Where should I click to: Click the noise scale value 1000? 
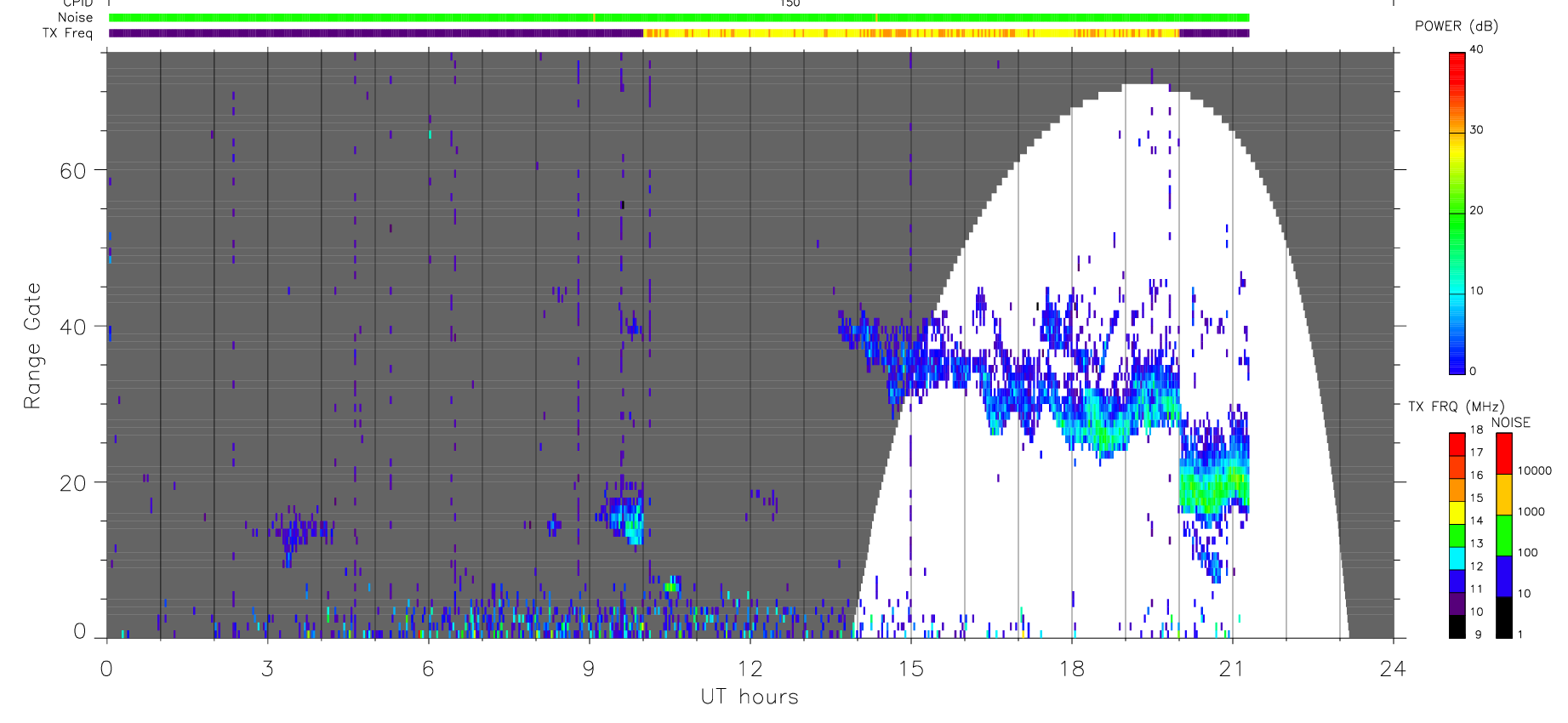(1531, 512)
